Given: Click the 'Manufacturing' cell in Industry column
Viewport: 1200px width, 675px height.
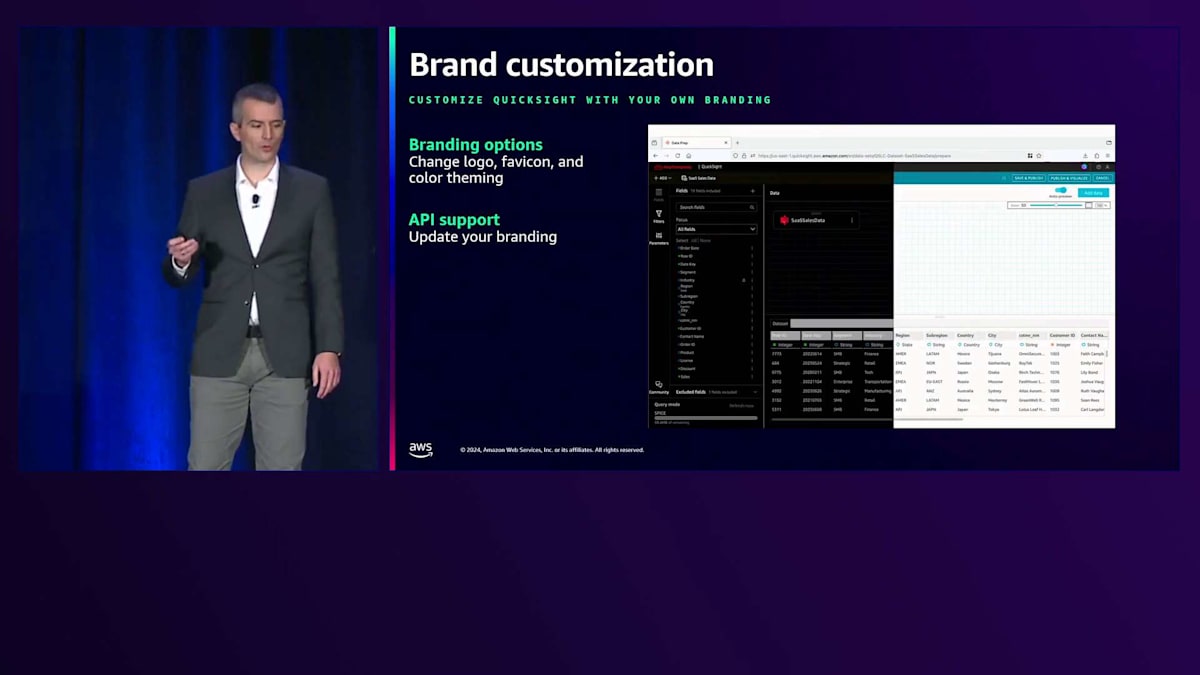Looking at the screenshot, I should pyautogui.click(x=879, y=391).
